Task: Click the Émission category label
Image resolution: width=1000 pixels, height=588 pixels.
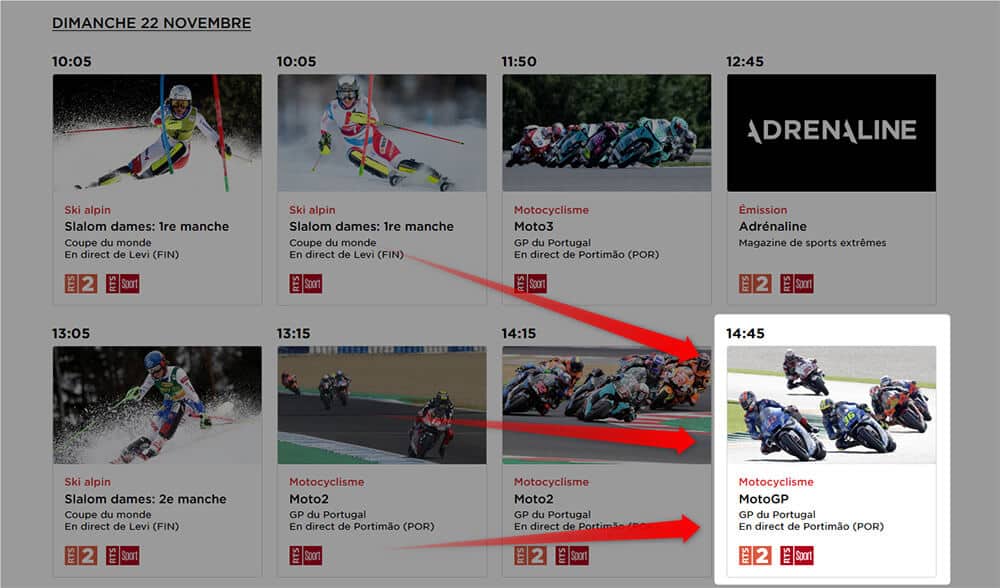Action: pyautogui.click(x=763, y=210)
